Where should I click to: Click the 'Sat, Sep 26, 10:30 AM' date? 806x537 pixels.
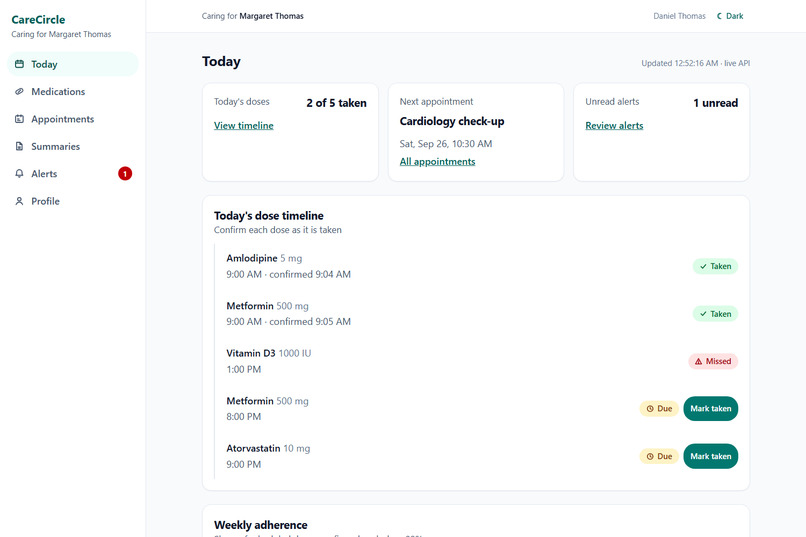446,144
